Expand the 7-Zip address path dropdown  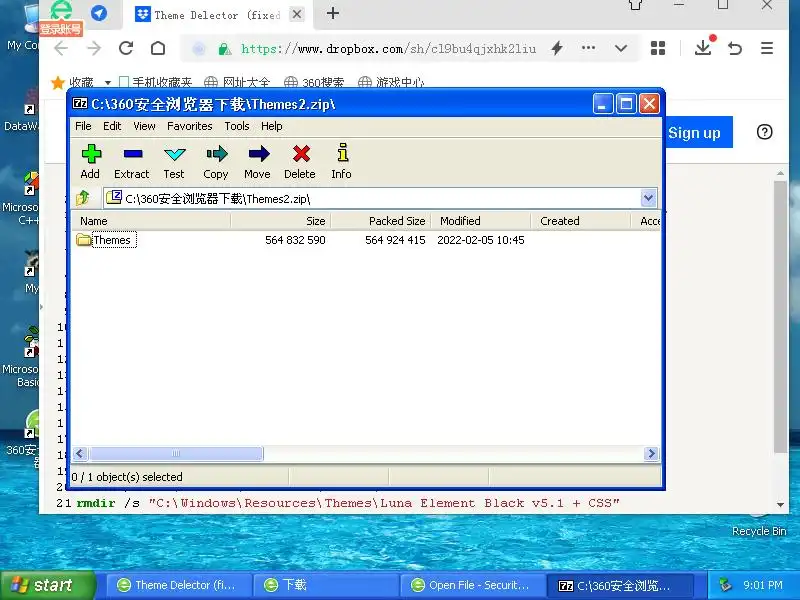(x=648, y=198)
